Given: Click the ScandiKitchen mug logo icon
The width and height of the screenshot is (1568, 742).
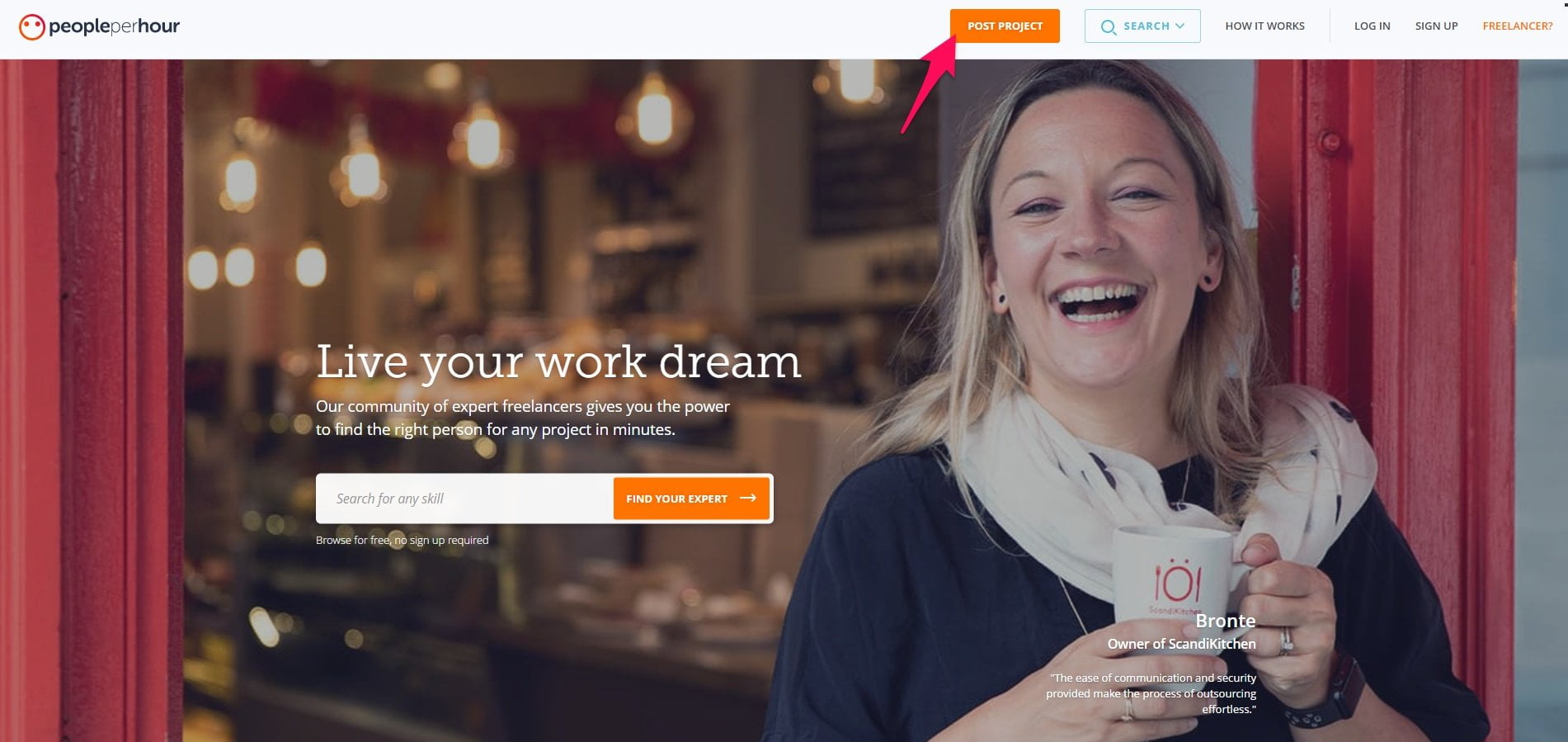Looking at the screenshot, I should coord(1177,582).
